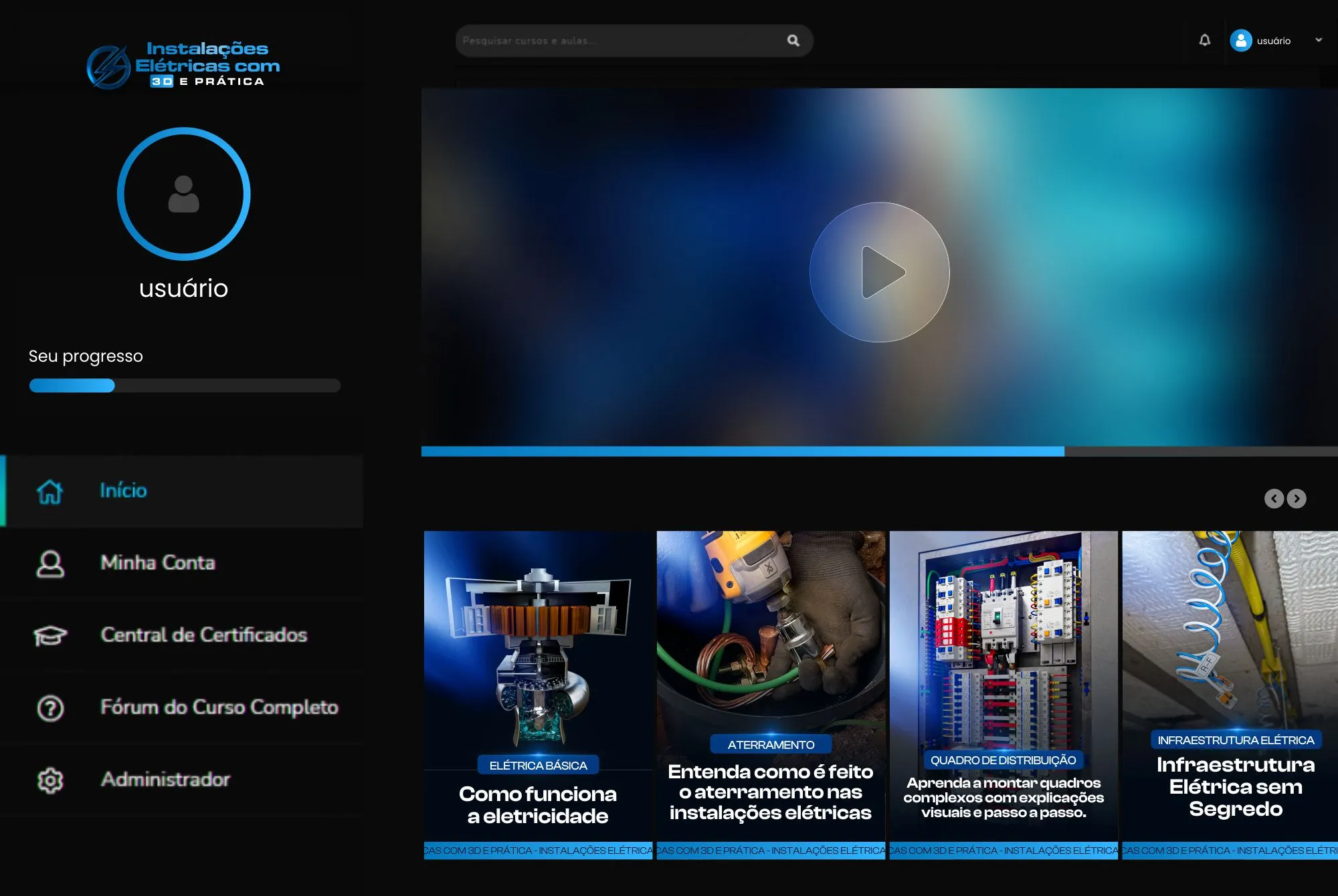Click the person icon beside Minha Conta
Image resolution: width=1338 pixels, height=896 pixels.
(x=50, y=564)
